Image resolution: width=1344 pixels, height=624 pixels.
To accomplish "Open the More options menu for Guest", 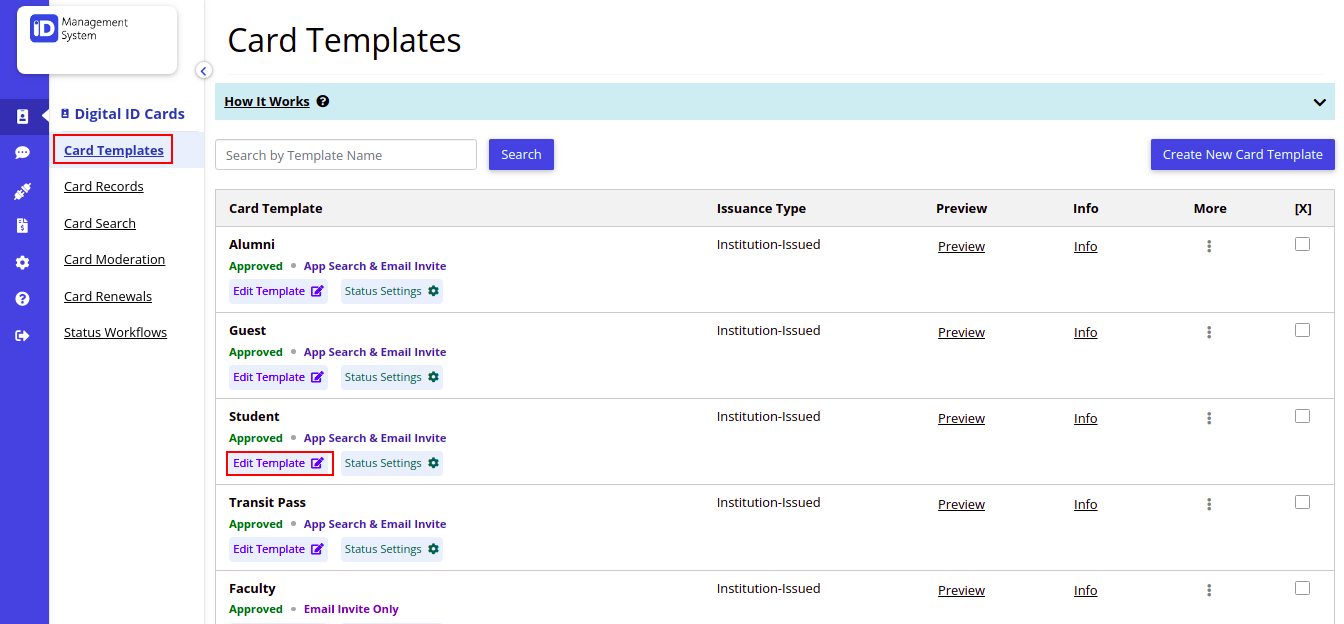I will point(1209,331).
